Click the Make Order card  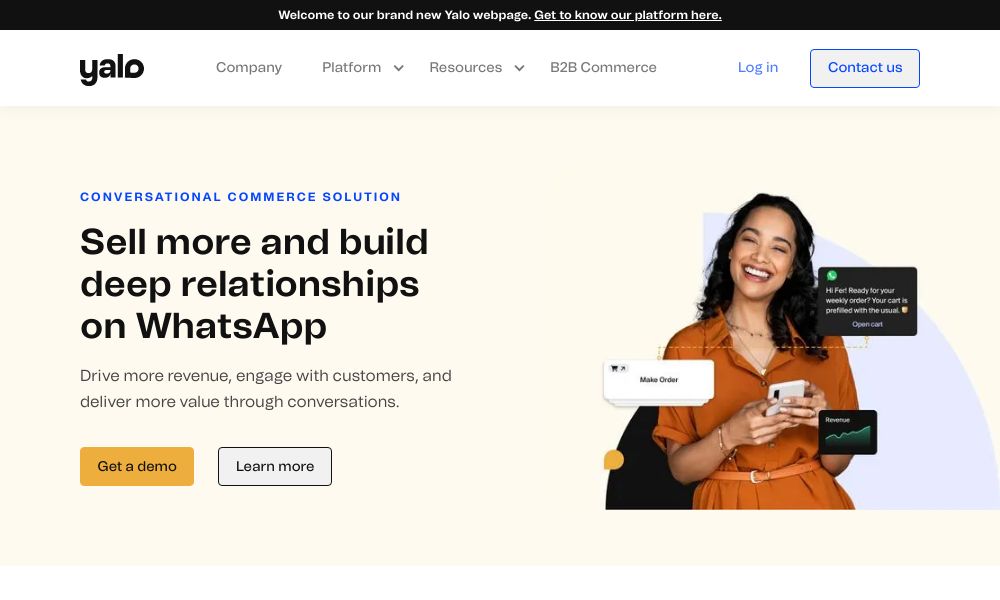coord(659,381)
